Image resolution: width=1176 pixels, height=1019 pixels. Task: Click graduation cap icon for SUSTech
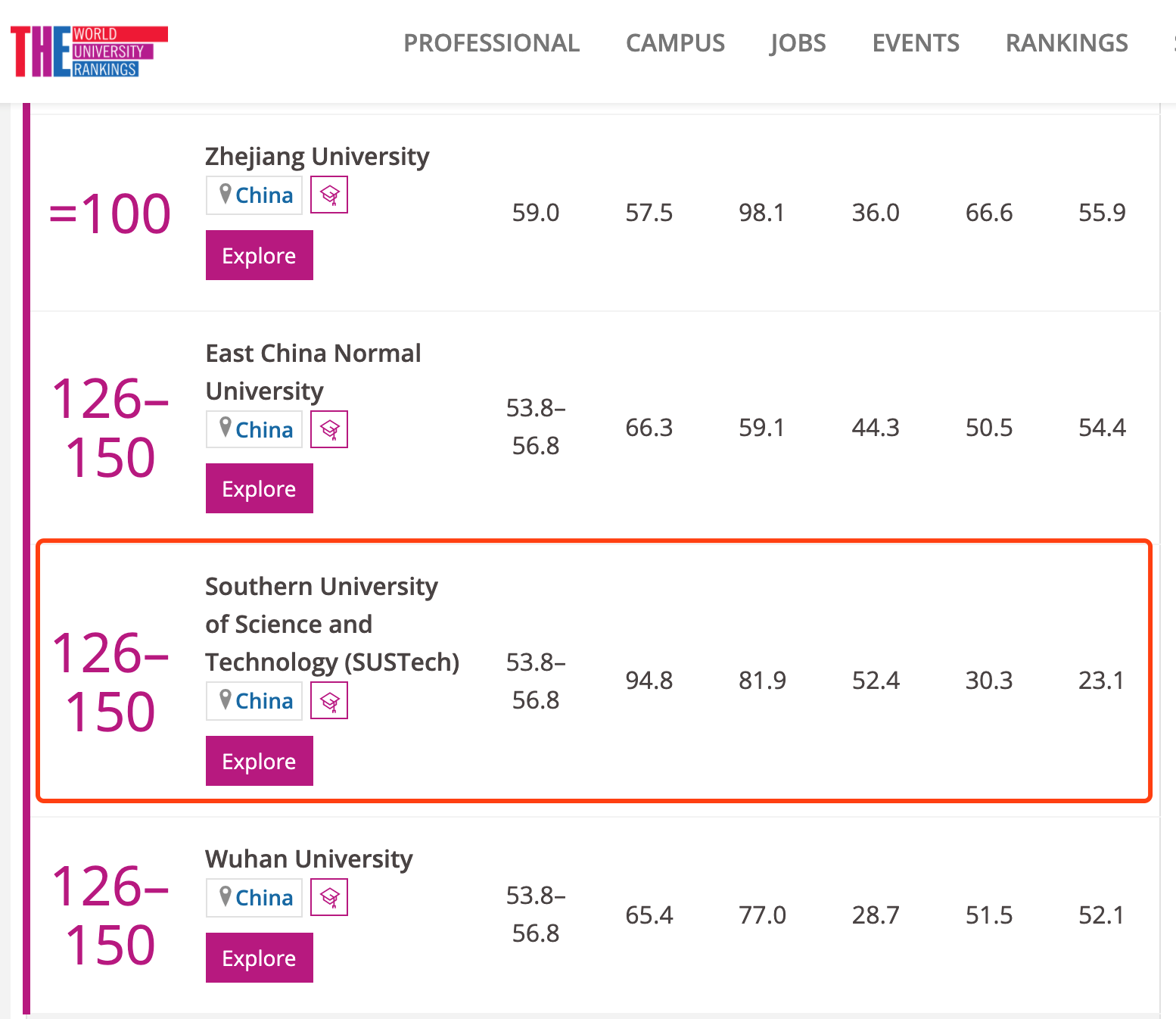coord(329,701)
